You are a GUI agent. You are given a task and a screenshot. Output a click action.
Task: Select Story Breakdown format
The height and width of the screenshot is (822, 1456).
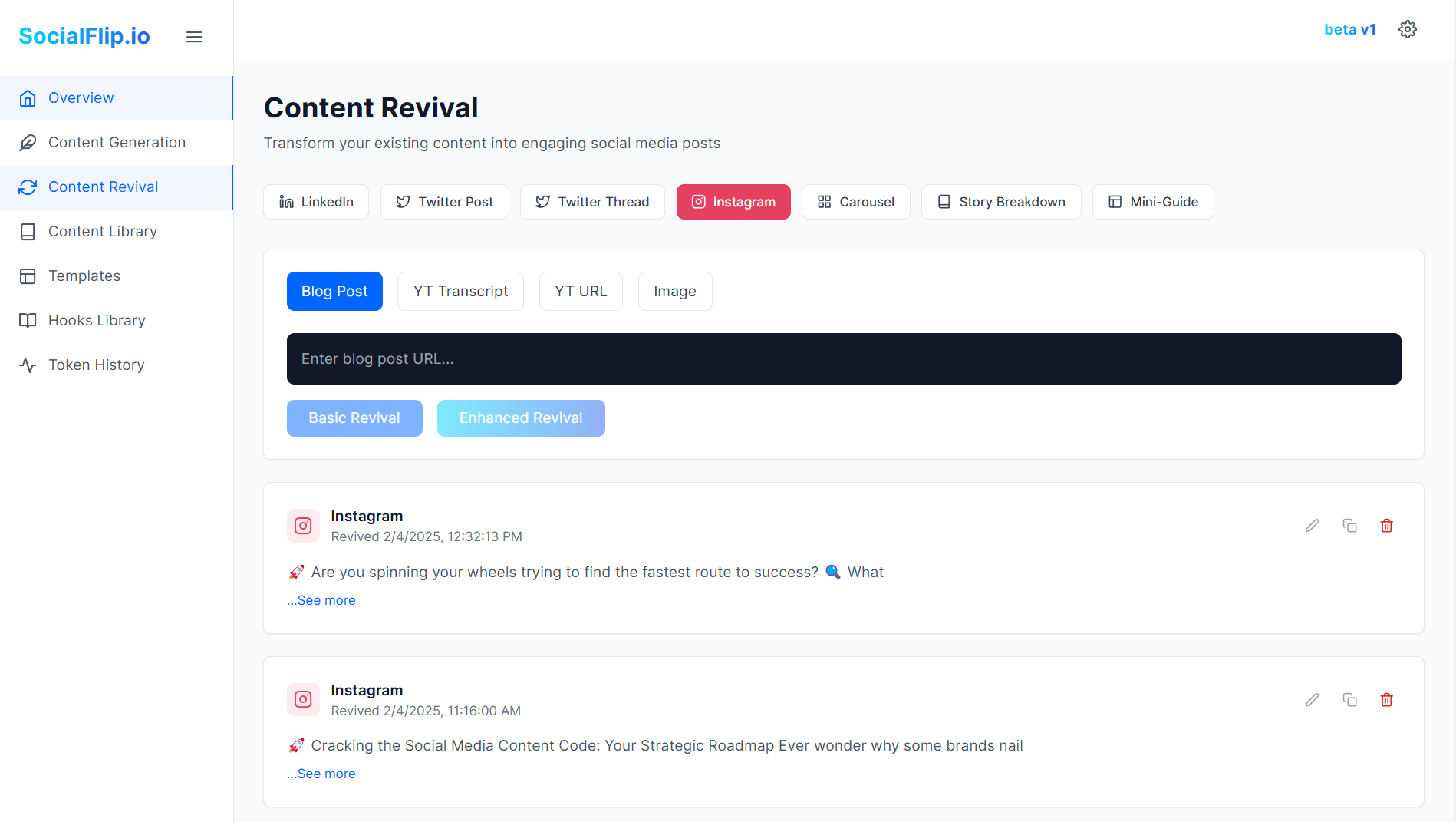tap(1001, 202)
